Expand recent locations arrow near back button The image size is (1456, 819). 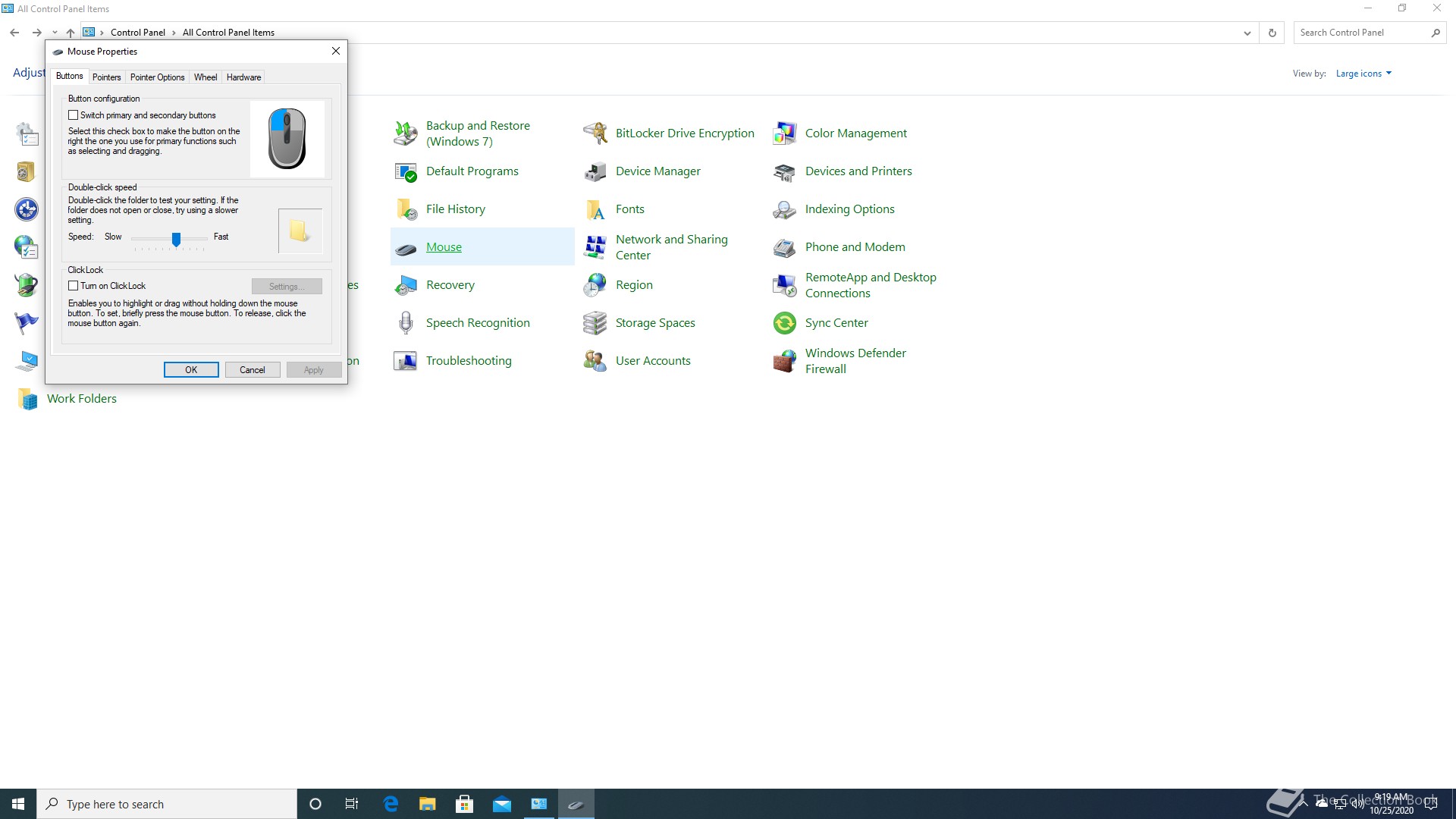coord(55,33)
